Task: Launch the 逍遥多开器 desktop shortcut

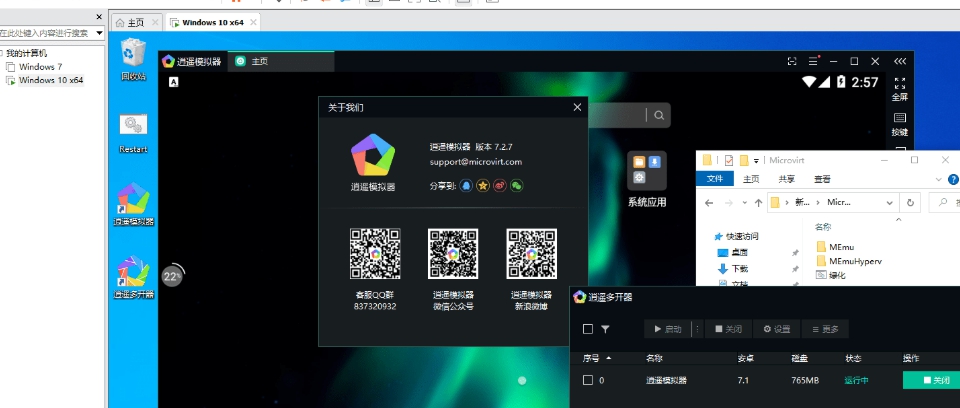Action: tap(133, 278)
